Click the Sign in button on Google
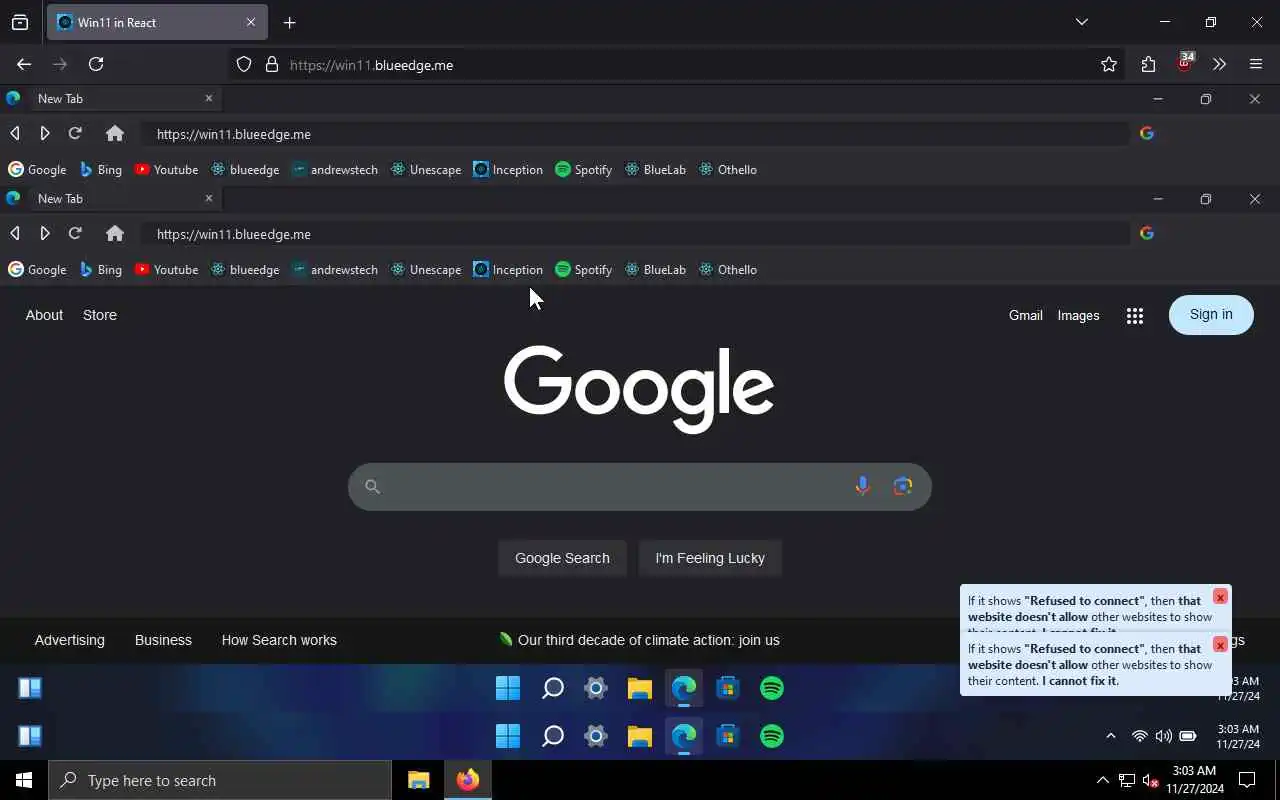Image resolution: width=1280 pixels, height=800 pixels. (1211, 315)
